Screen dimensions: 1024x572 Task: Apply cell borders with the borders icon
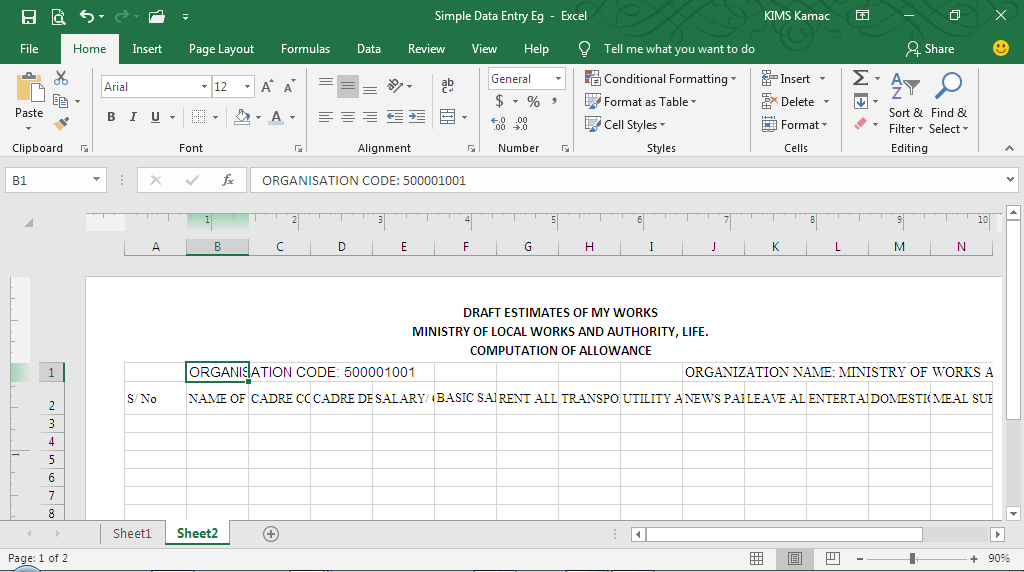(199, 117)
